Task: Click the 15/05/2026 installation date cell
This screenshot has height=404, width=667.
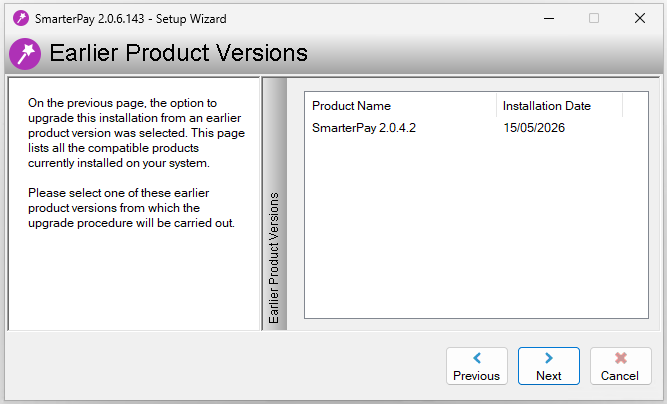Action: 534,128
